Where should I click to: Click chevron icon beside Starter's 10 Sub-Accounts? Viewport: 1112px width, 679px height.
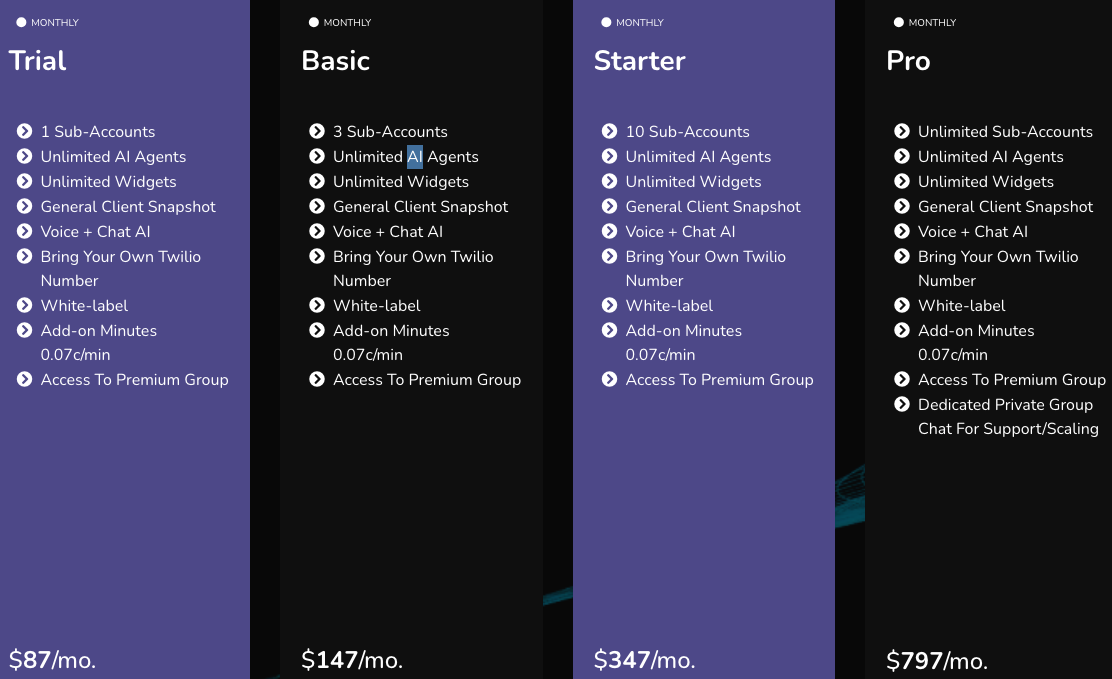point(610,131)
